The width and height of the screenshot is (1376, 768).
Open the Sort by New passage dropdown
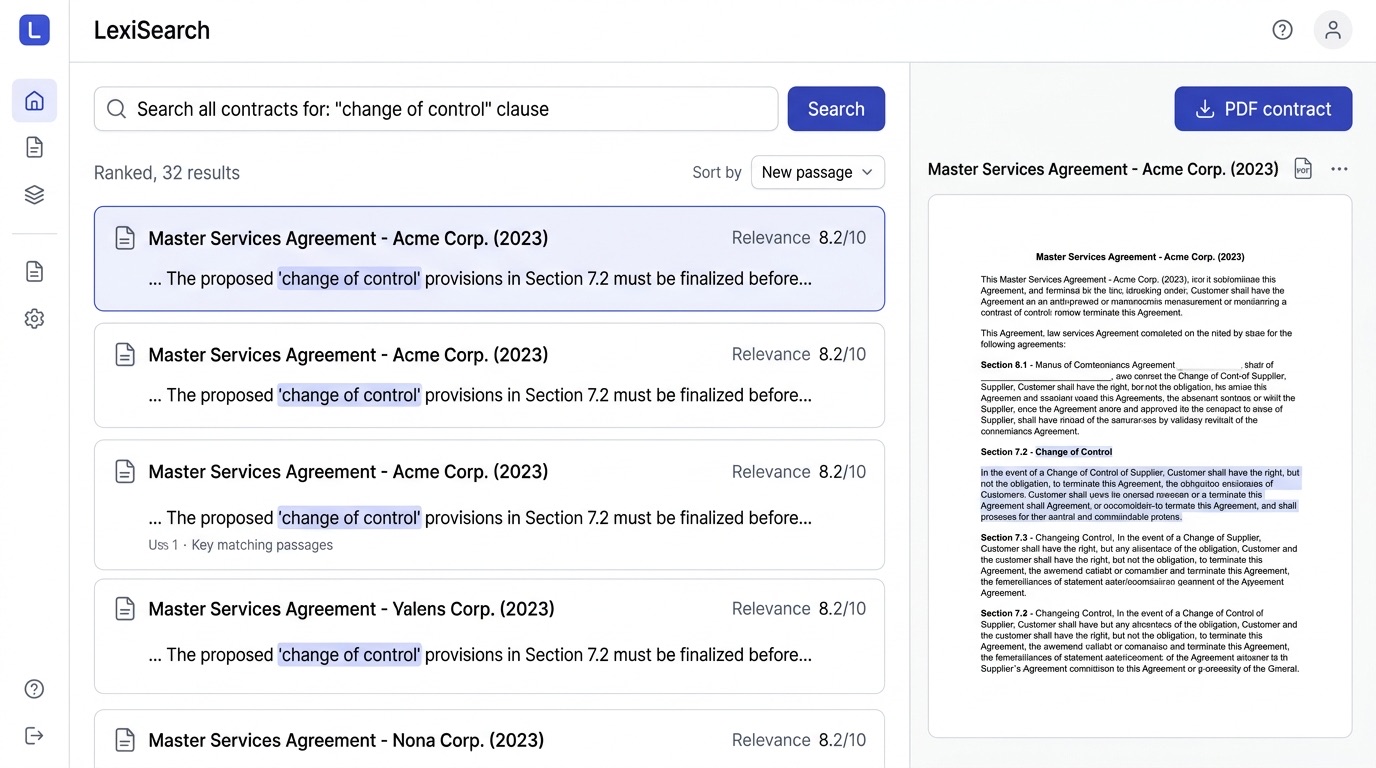[x=817, y=172]
